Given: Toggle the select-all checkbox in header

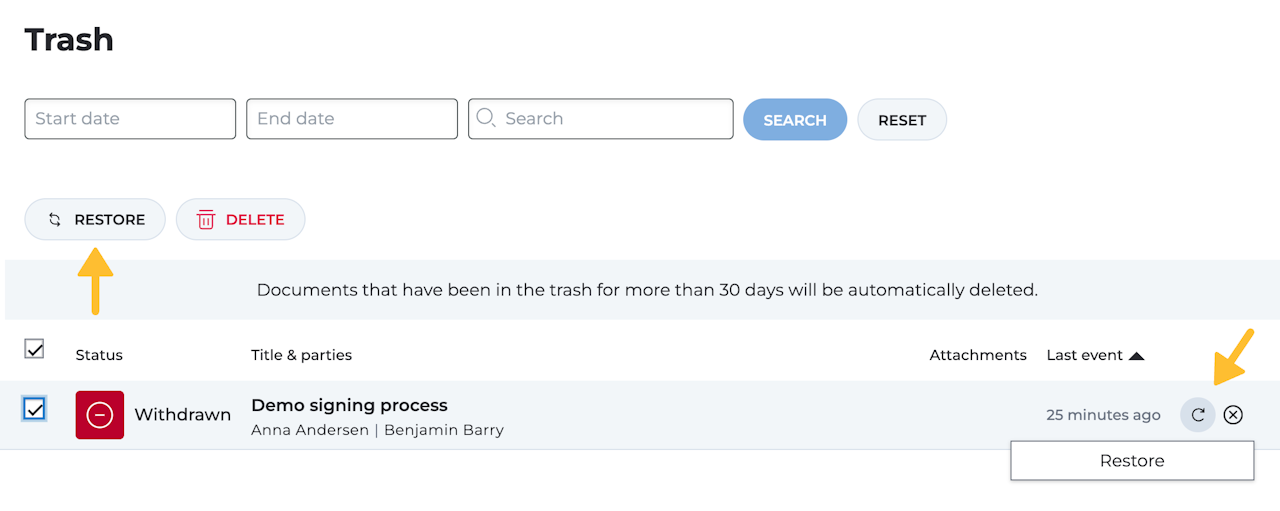Looking at the screenshot, I should click(34, 349).
